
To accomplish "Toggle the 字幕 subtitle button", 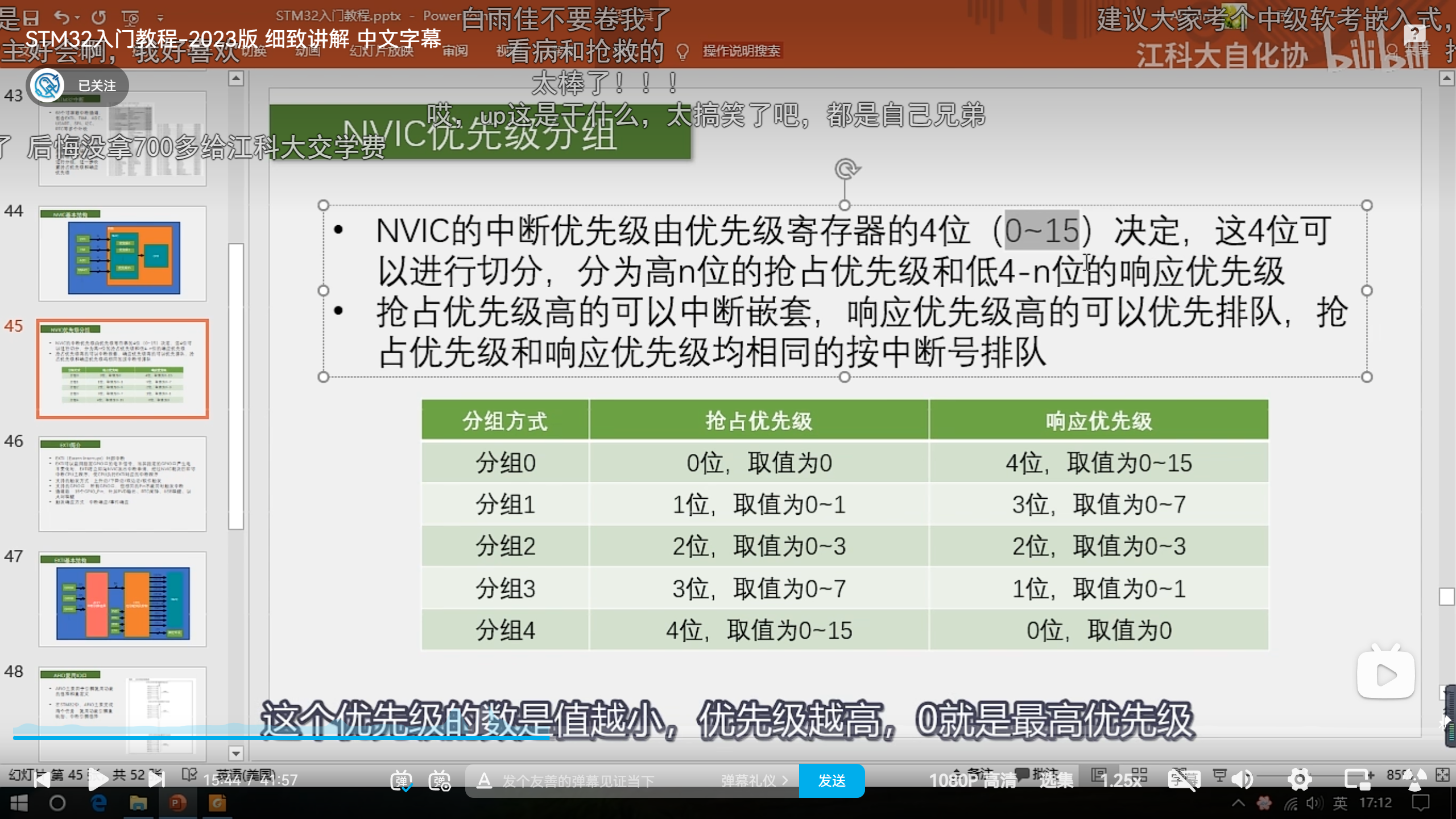I will [1185, 780].
